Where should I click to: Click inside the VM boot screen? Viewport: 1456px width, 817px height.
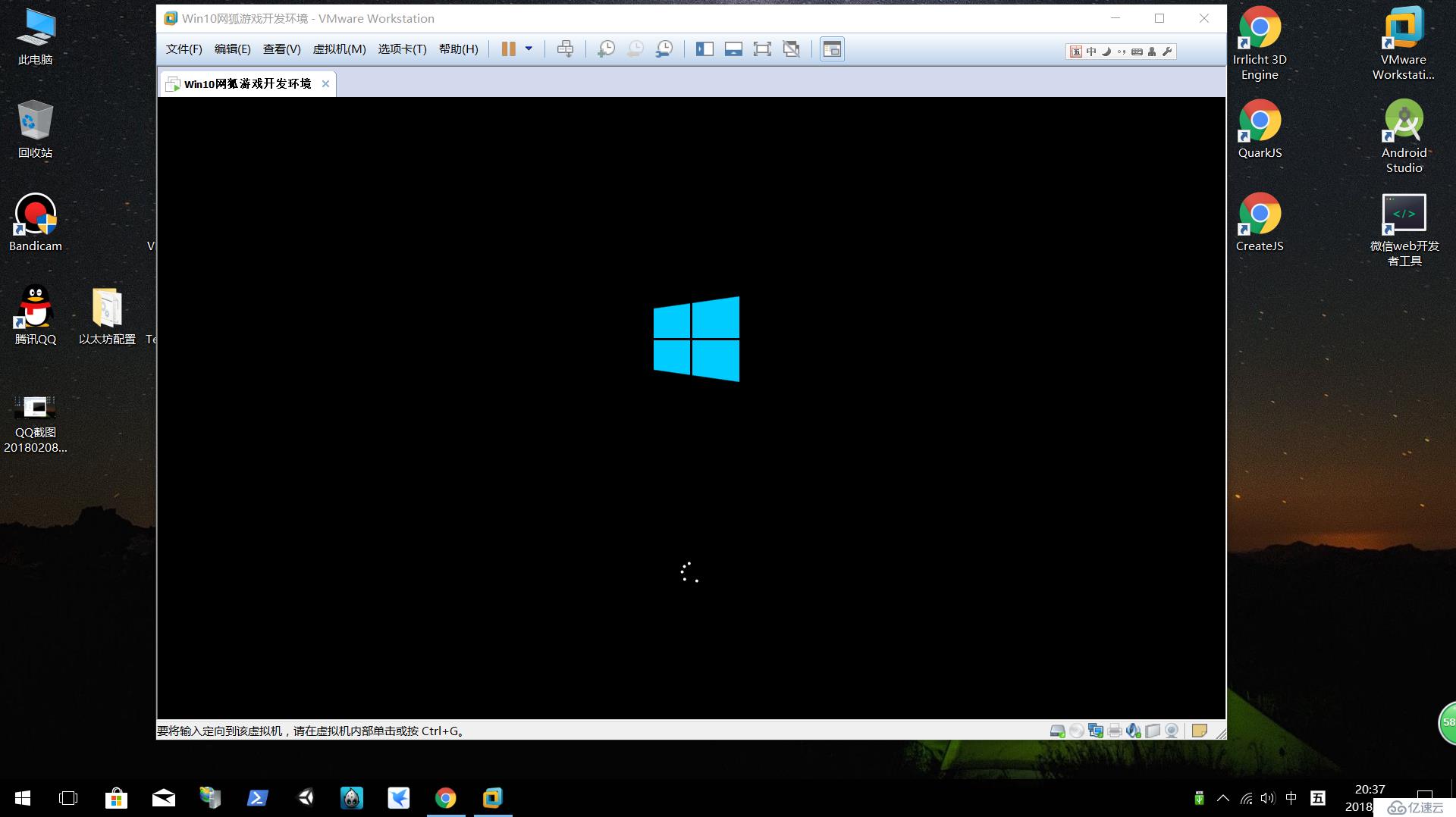click(692, 408)
